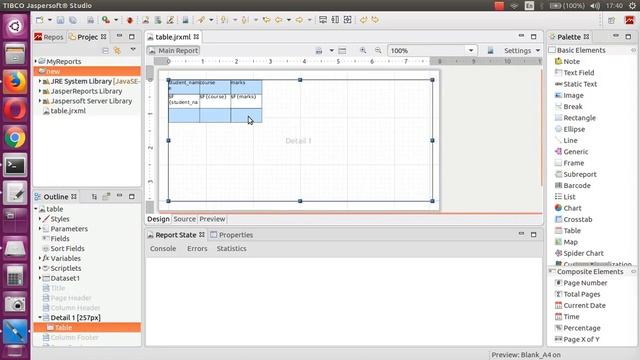The image size is (640, 360).
Task: Select the Rectangle palette element
Action: (575, 118)
